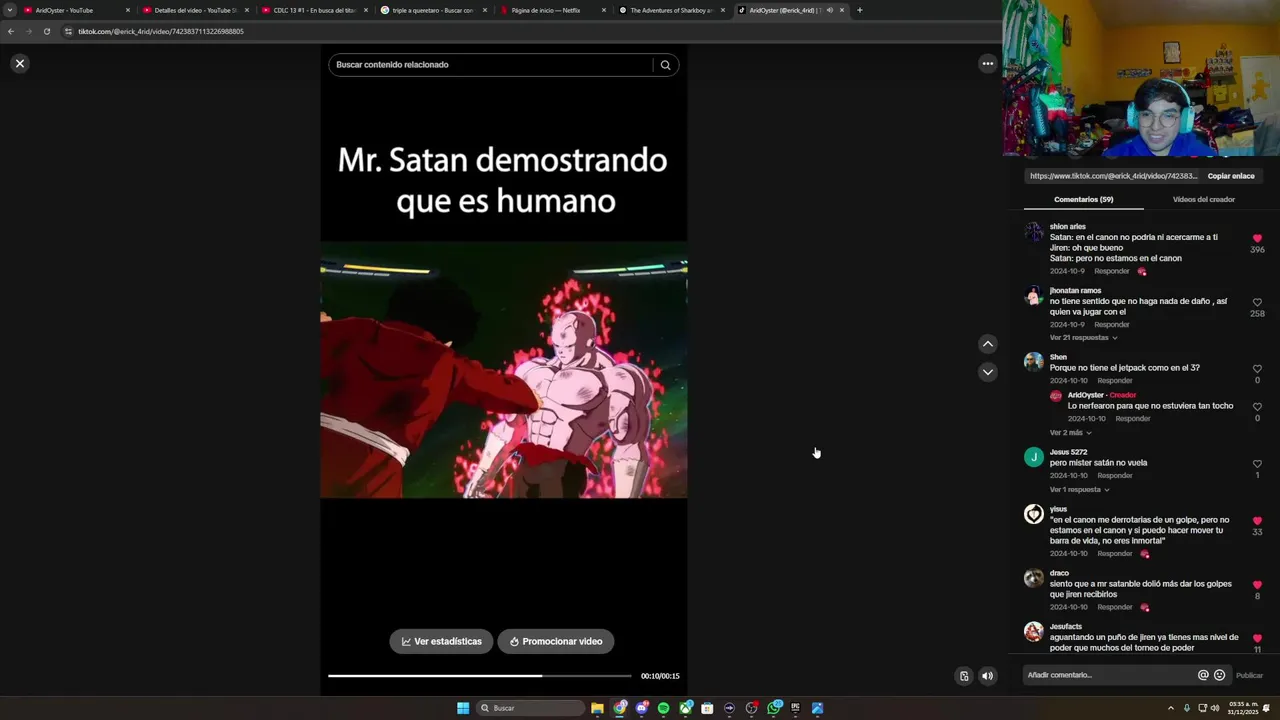
Task: Switch to Videos del creador tab
Action: (x=1204, y=199)
